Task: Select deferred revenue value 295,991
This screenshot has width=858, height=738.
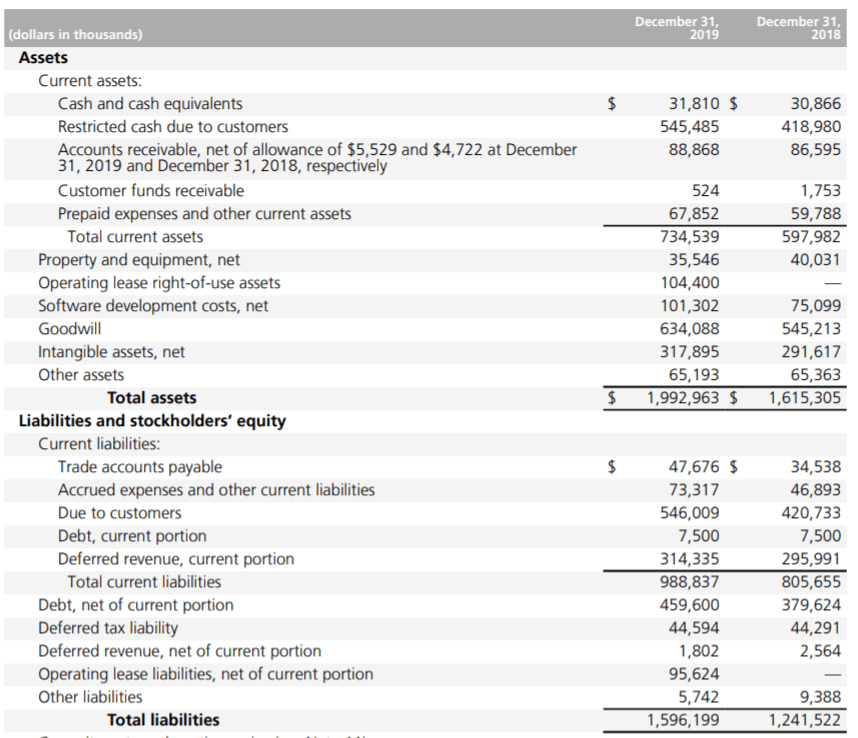Action: click(811, 559)
